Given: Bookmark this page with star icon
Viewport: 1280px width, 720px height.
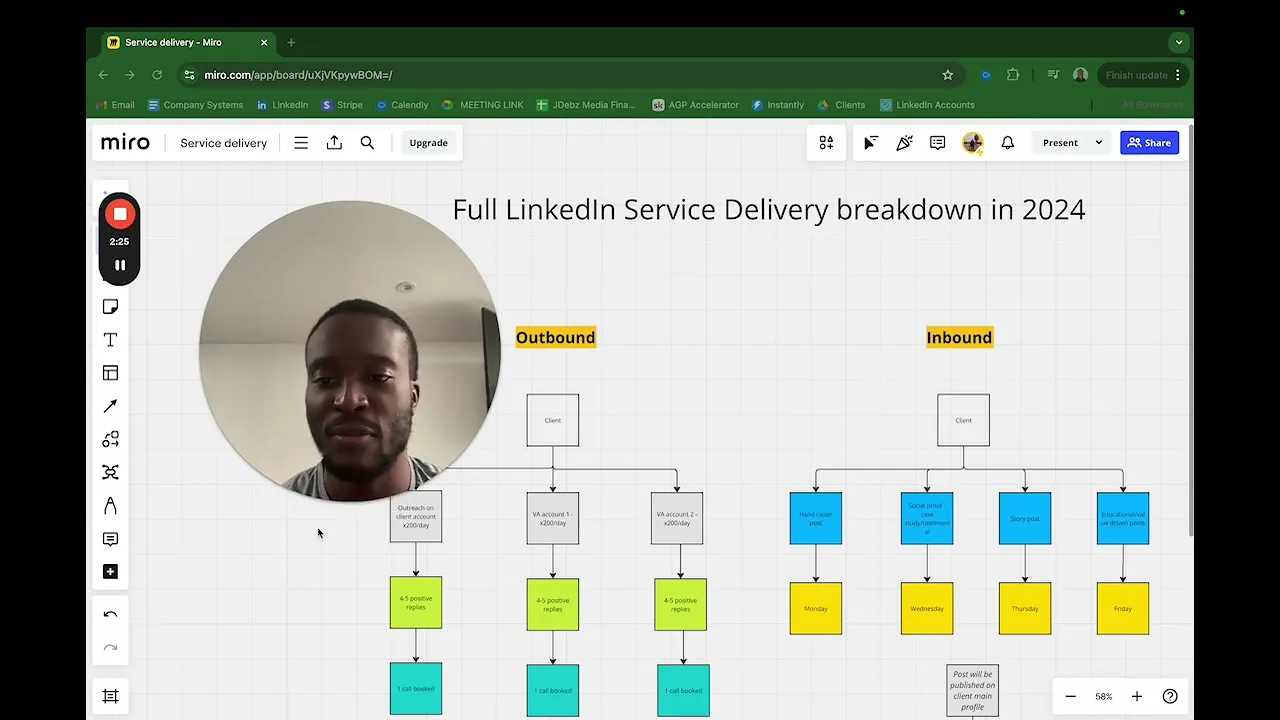Looking at the screenshot, I should 947,75.
